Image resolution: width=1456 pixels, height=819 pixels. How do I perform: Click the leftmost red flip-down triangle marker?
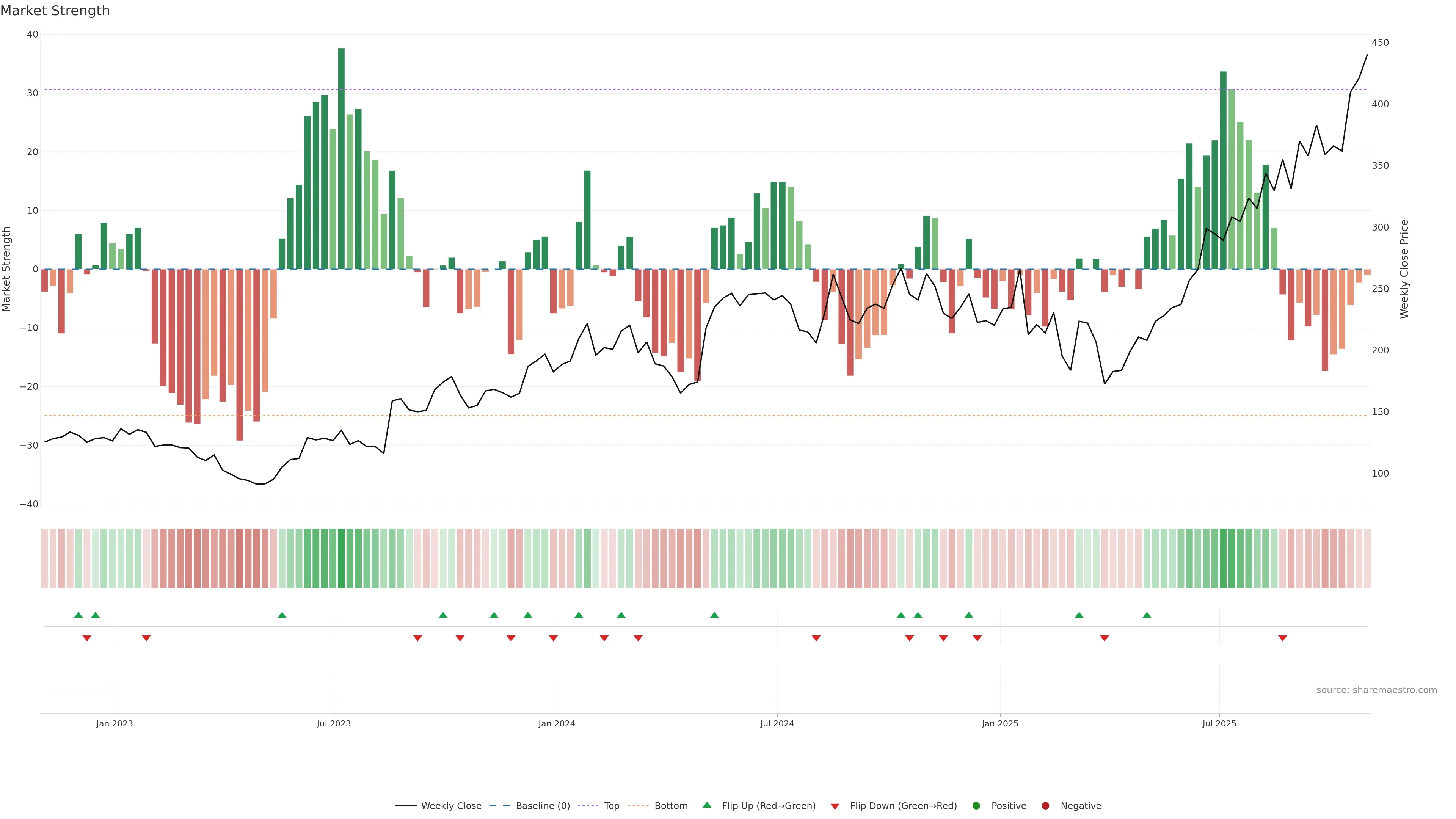[87, 638]
